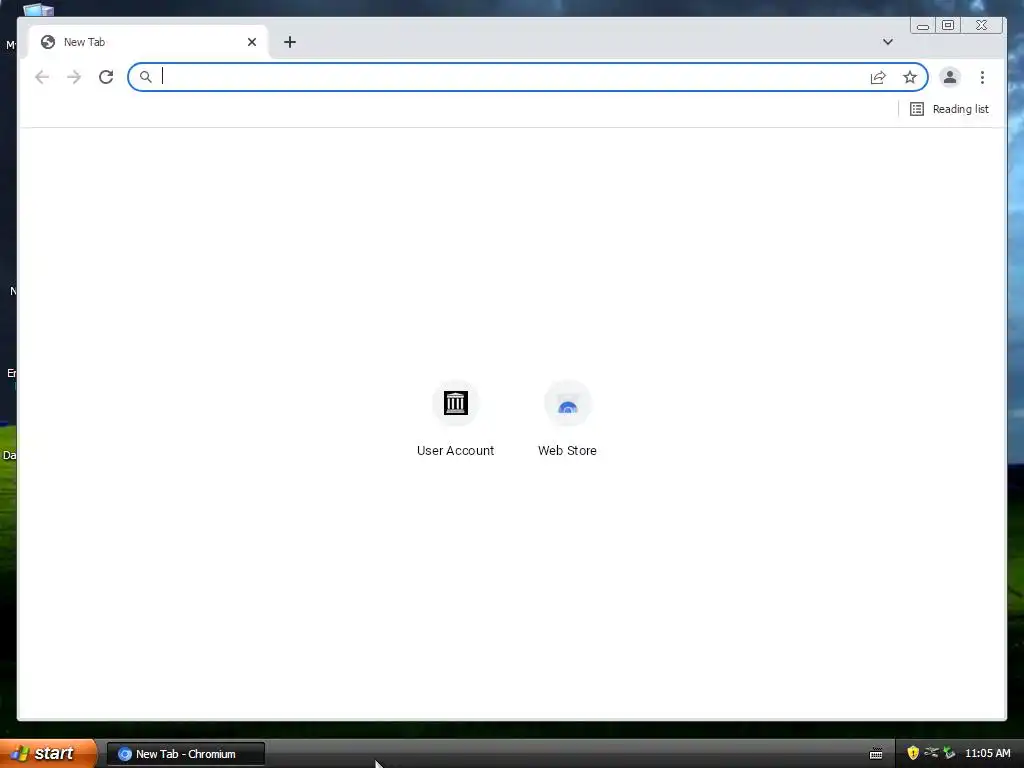The height and width of the screenshot is (768, 1024).
Task: Open Chromium's three-dot menu
Action: point(982,77)
